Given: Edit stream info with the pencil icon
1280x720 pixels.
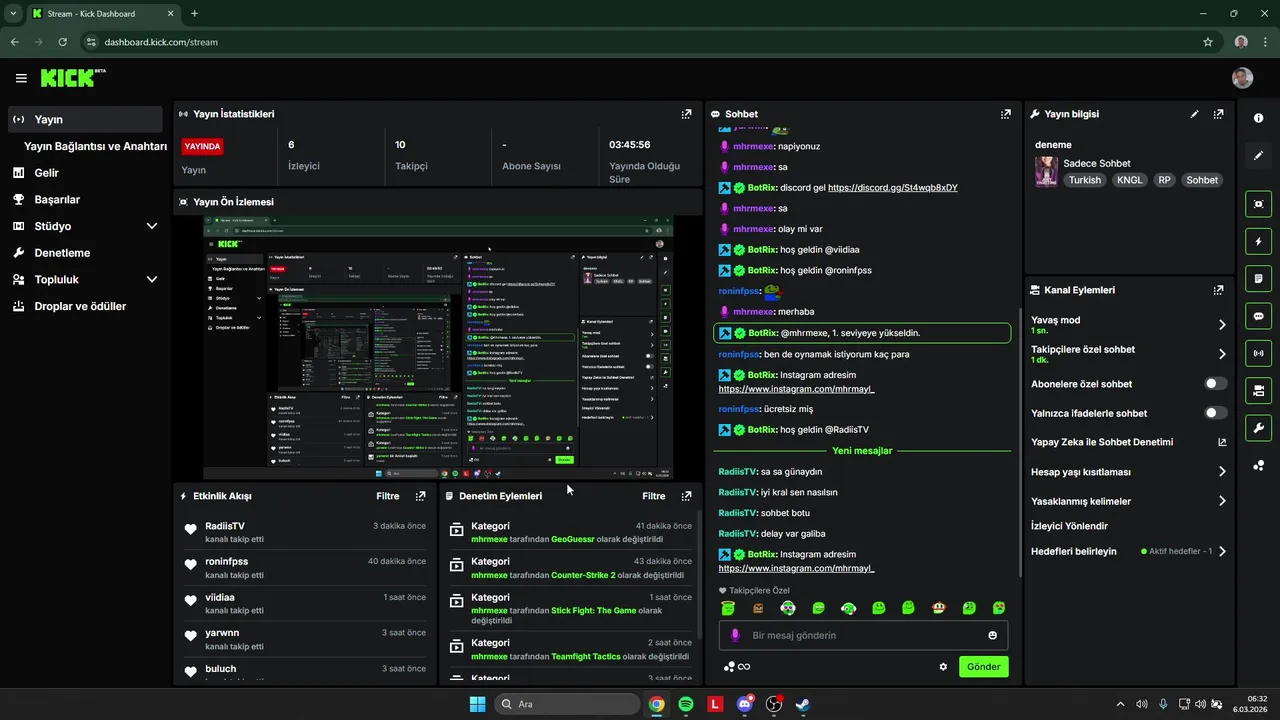Looking at the screenshot, I should tap(1194, 114).
